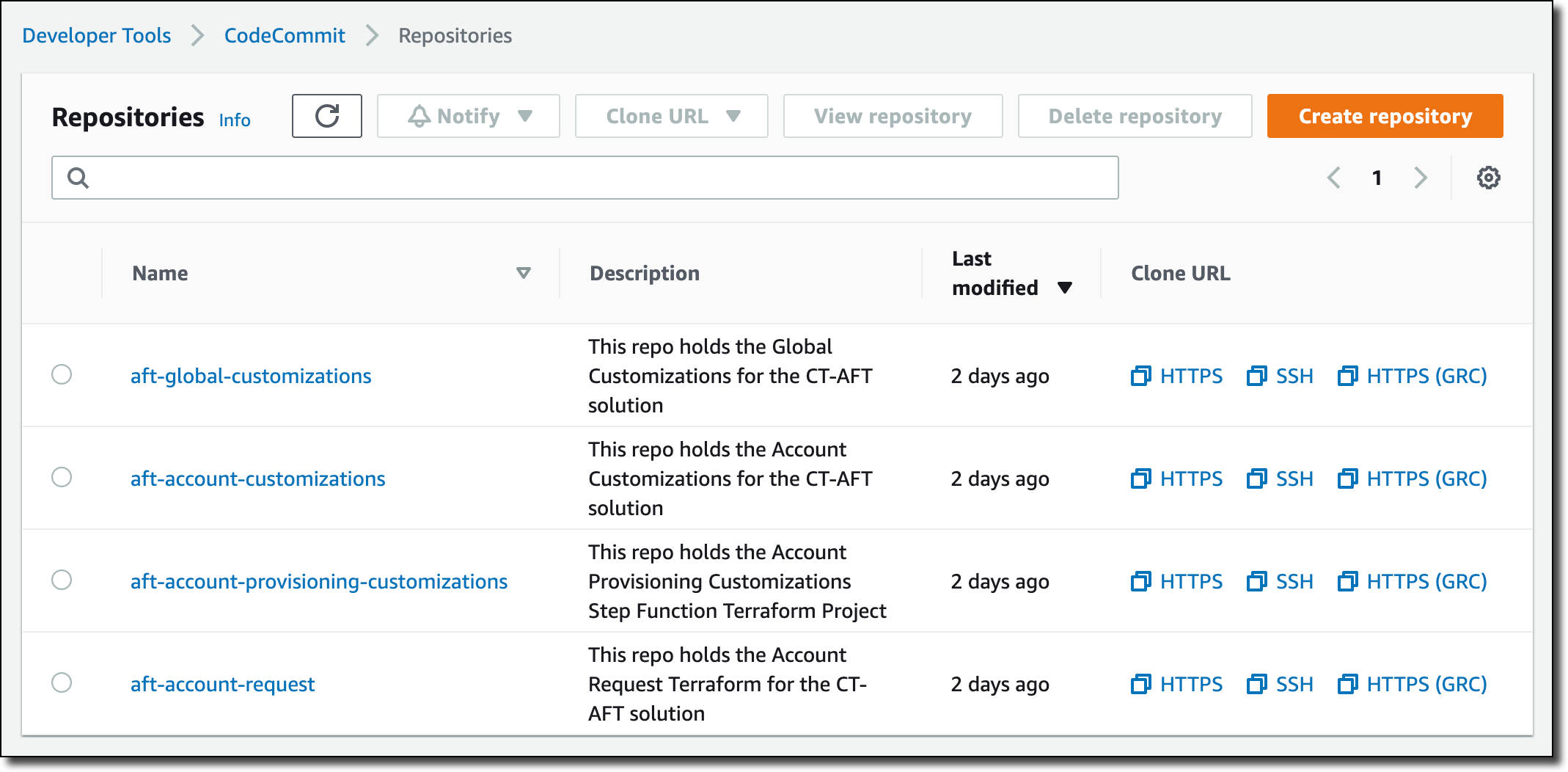Open the Clone URL dropdown
This screenshot has width=1568, height=772.
(x=671, y=116)
